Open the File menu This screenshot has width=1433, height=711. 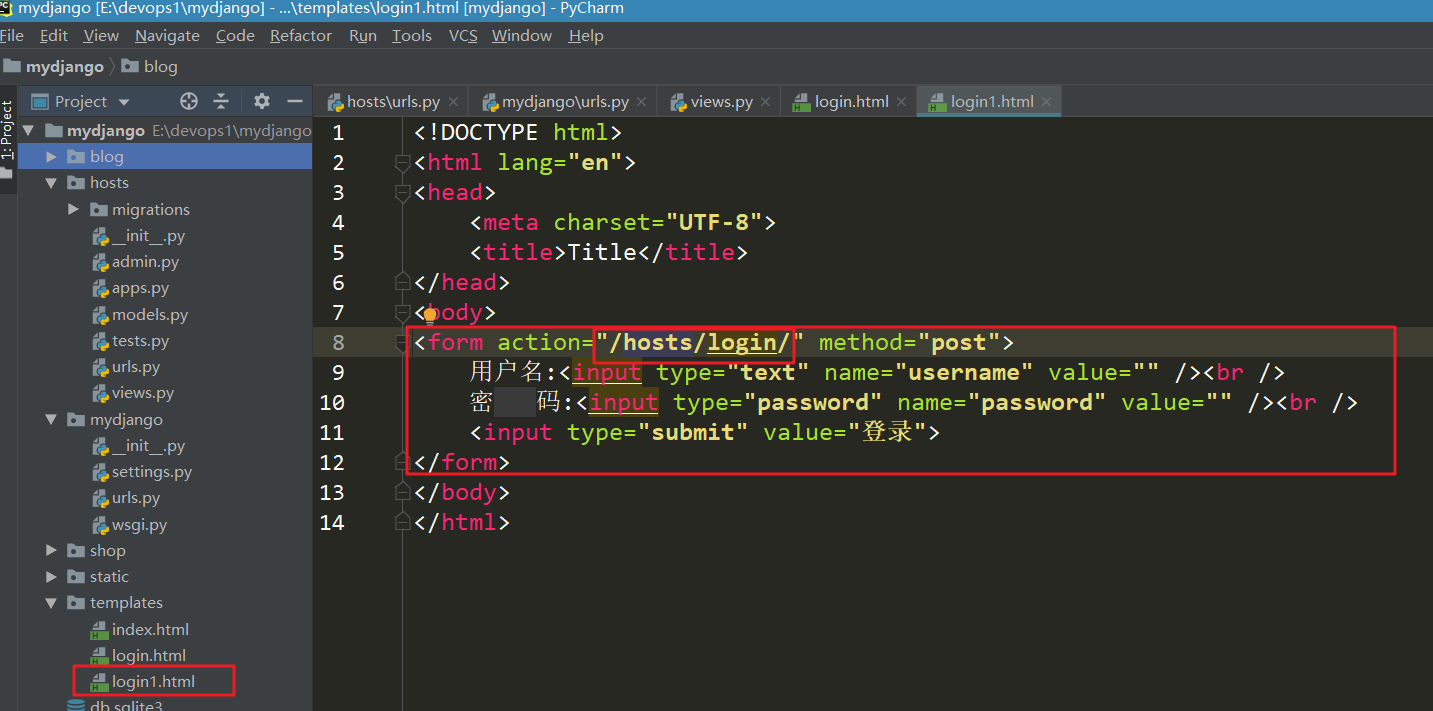click(11, 35)
